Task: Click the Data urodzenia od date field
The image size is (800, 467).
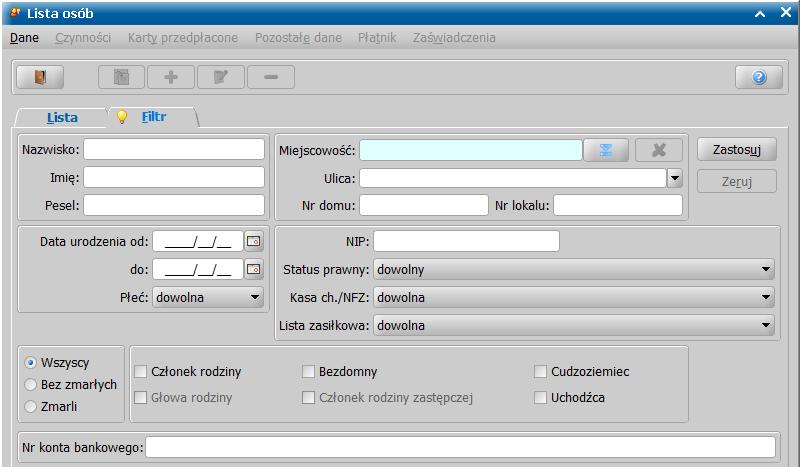Action: tap(198, 241)
